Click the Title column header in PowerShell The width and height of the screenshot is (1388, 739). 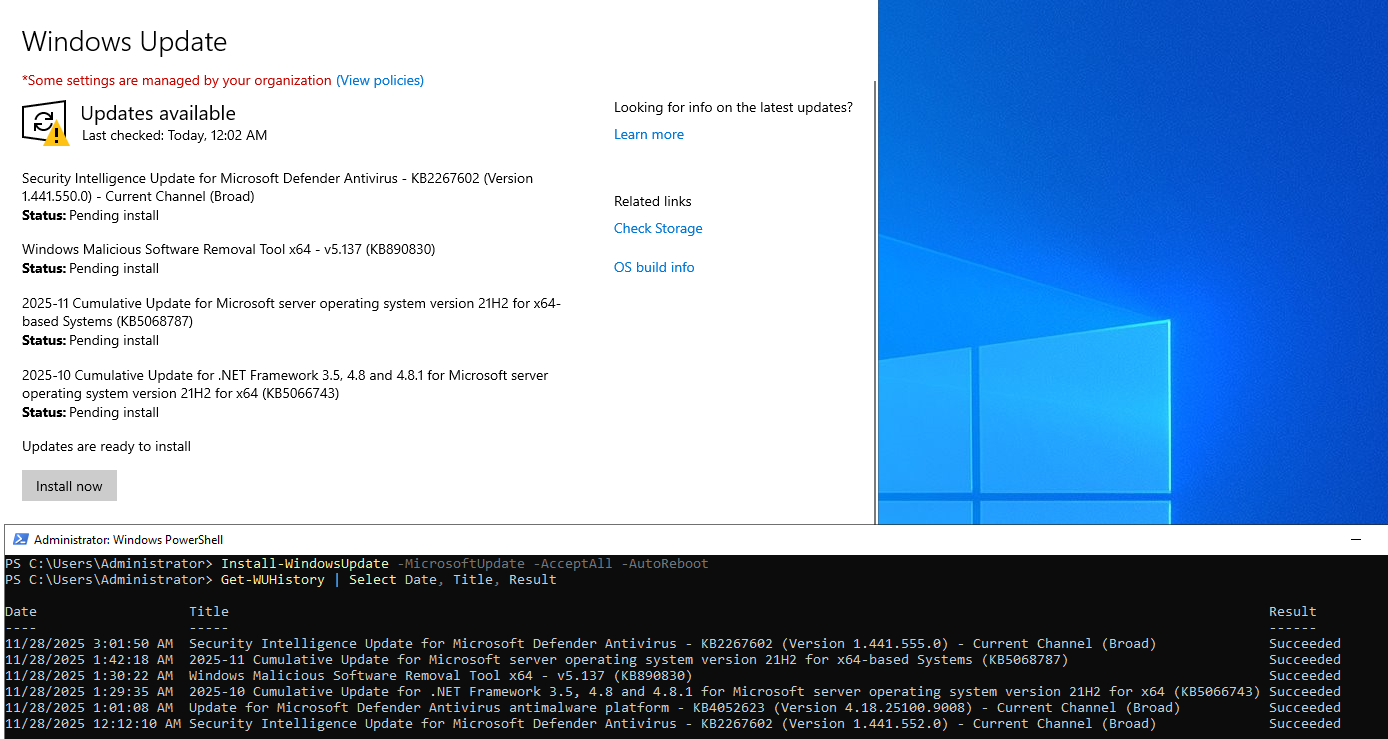(x=209, y=611)
